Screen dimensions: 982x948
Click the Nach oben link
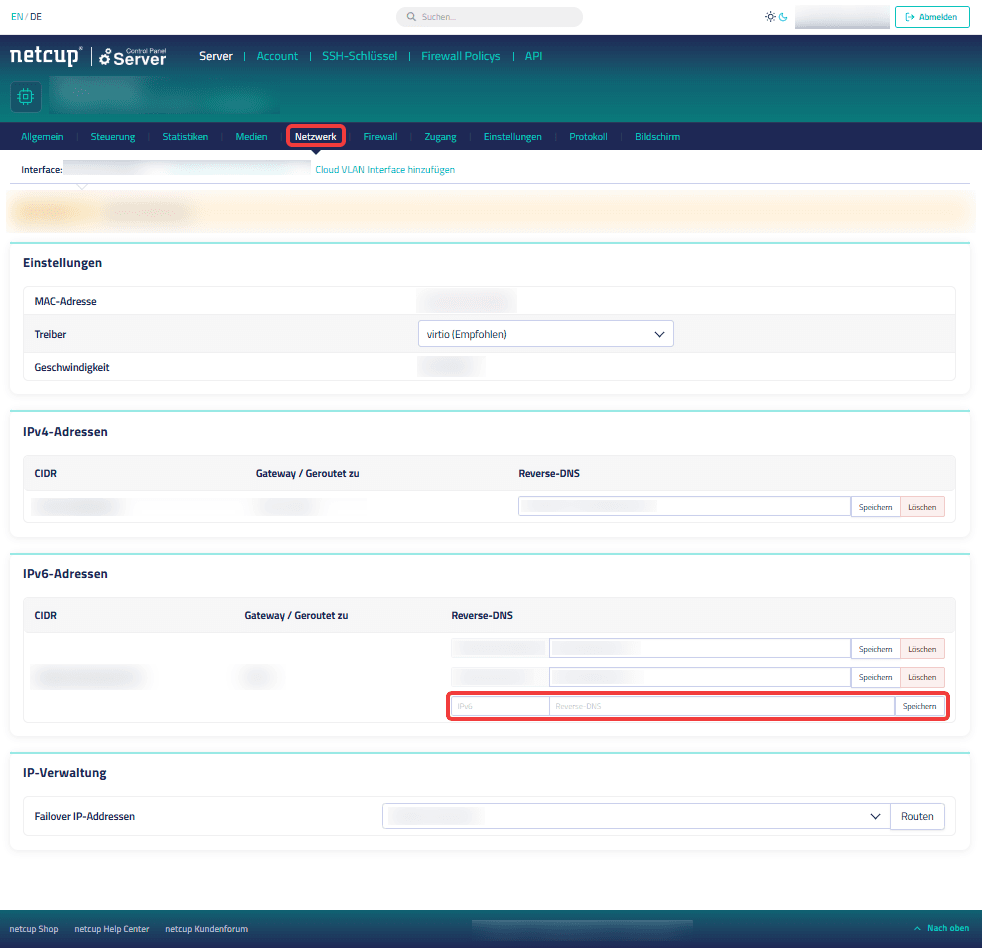click(948, 928)
